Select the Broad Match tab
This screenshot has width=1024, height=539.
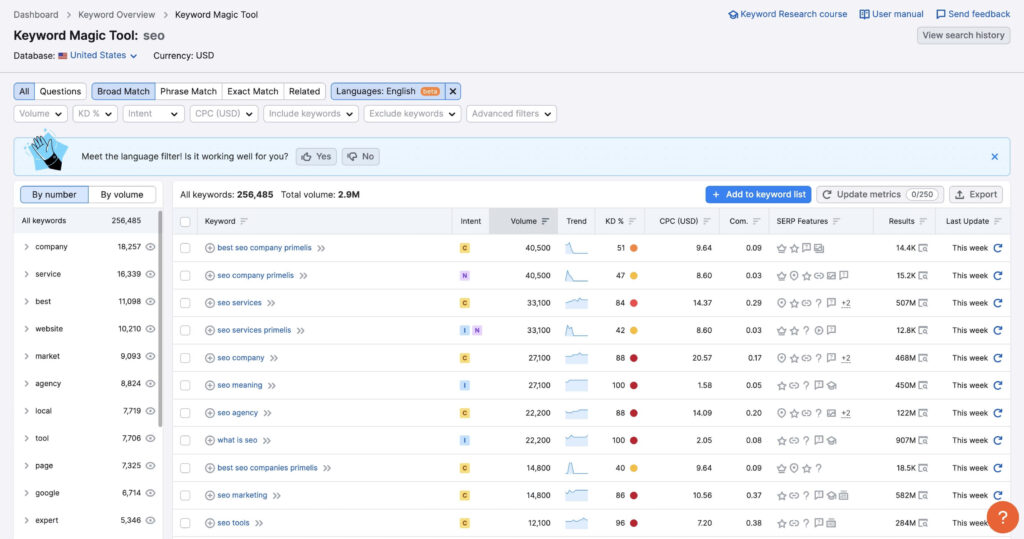pyautogui.click(x=123, y=91)
